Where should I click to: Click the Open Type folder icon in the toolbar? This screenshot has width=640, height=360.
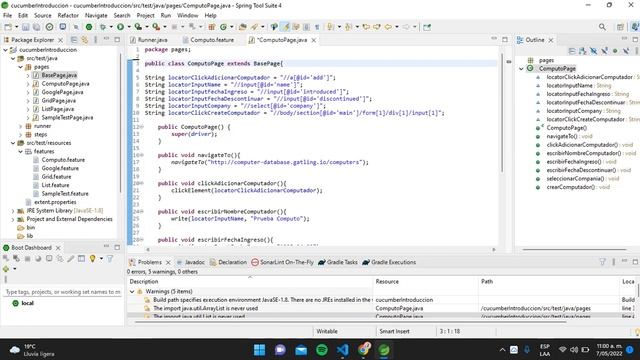tap(242, 27)
